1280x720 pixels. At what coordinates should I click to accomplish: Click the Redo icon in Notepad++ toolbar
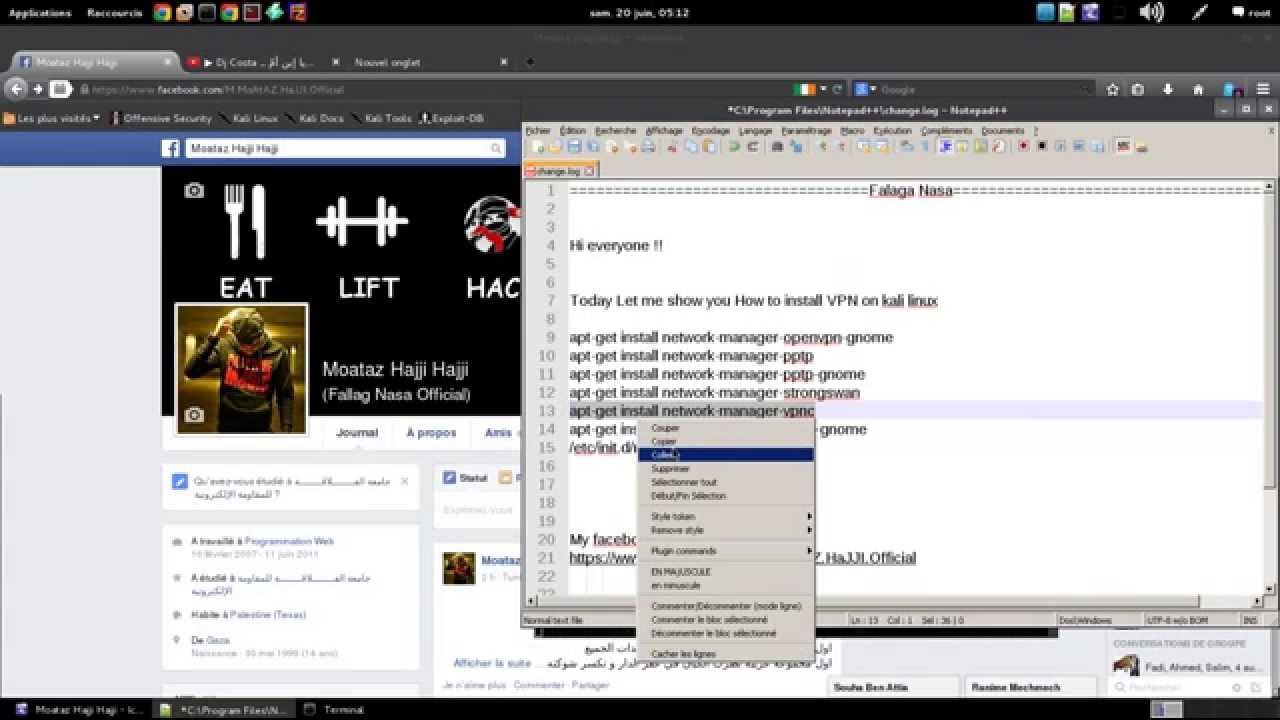click(751, 147)
